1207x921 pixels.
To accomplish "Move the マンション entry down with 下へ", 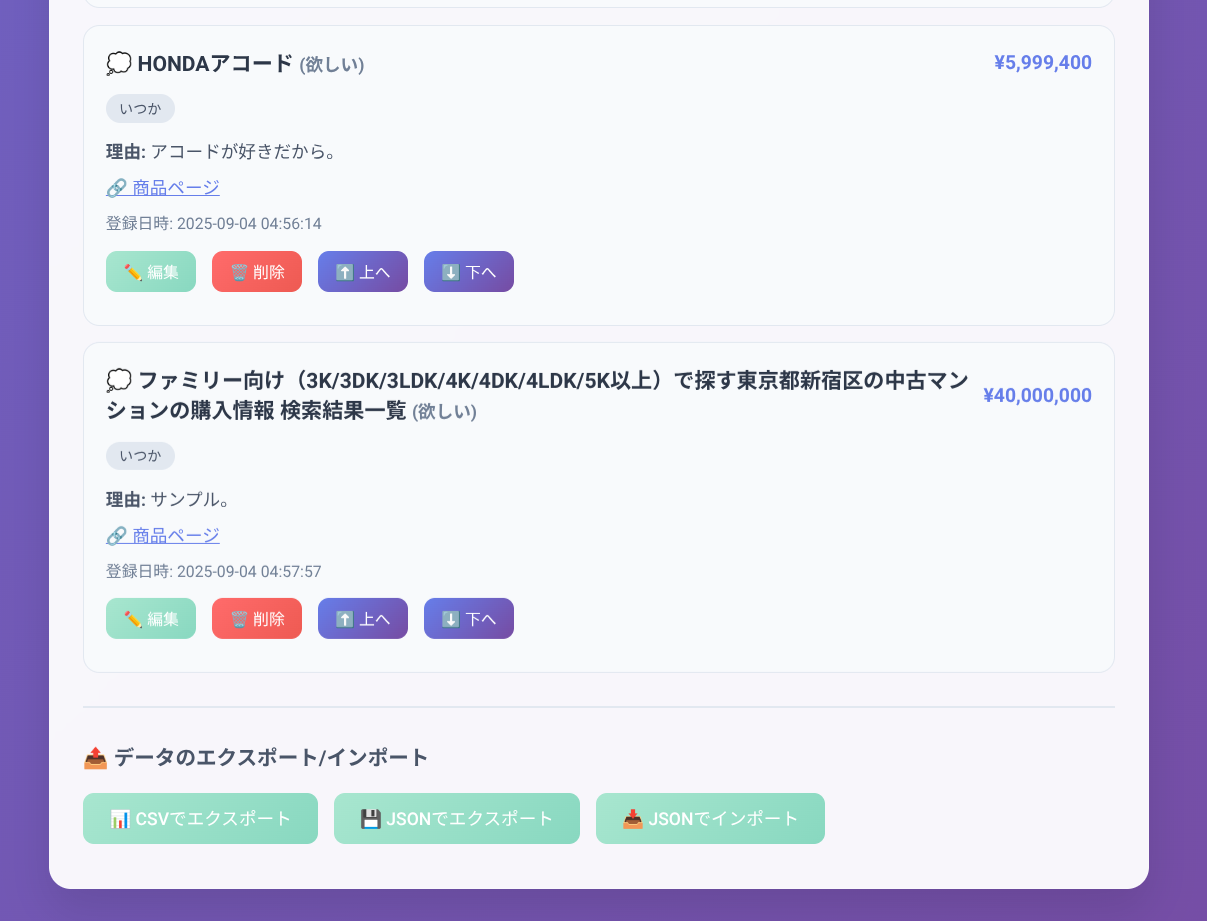I will [469, 618].
